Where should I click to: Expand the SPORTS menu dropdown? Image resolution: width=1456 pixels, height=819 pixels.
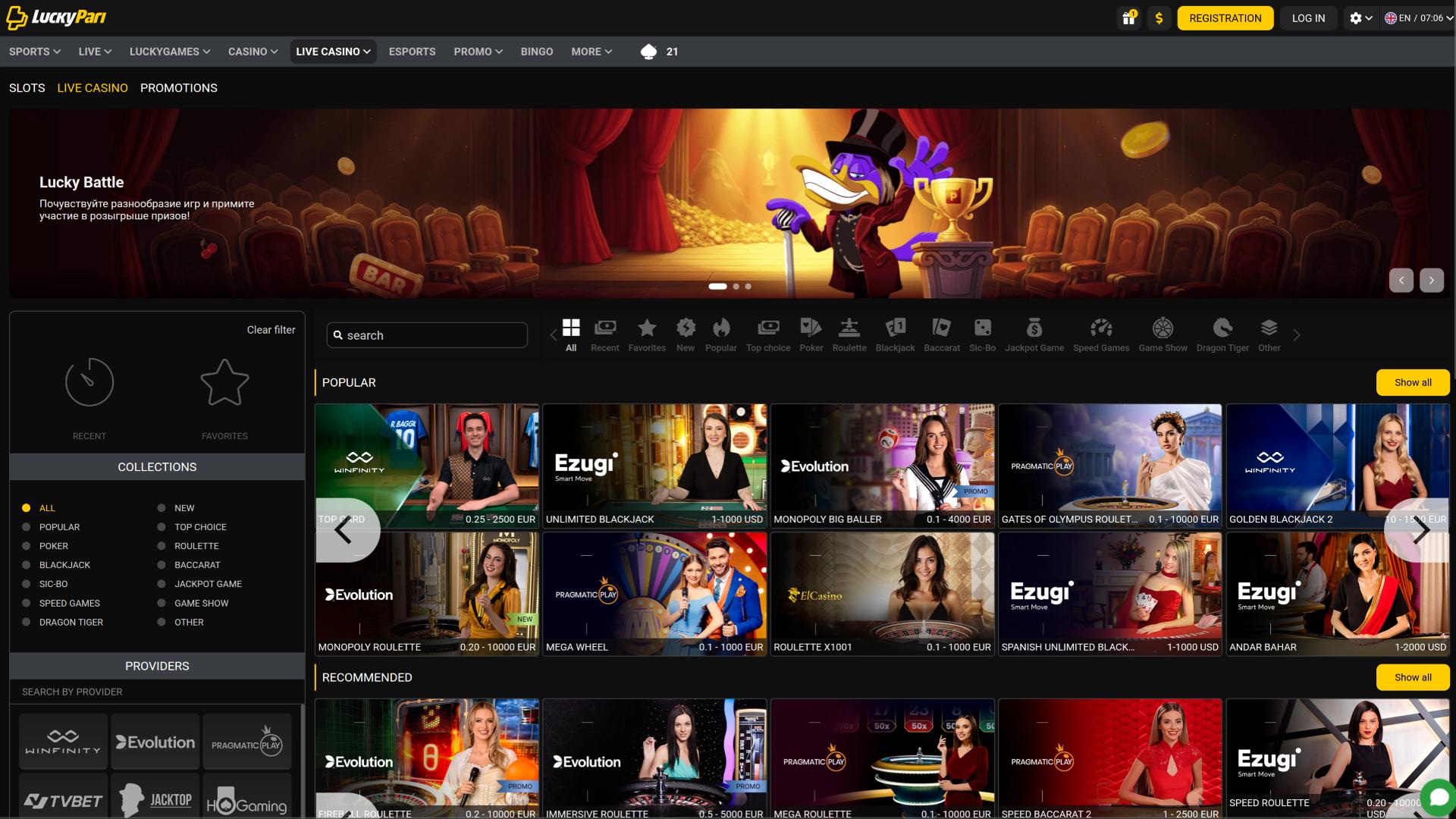pyautogui.click(x=35, y=52)
